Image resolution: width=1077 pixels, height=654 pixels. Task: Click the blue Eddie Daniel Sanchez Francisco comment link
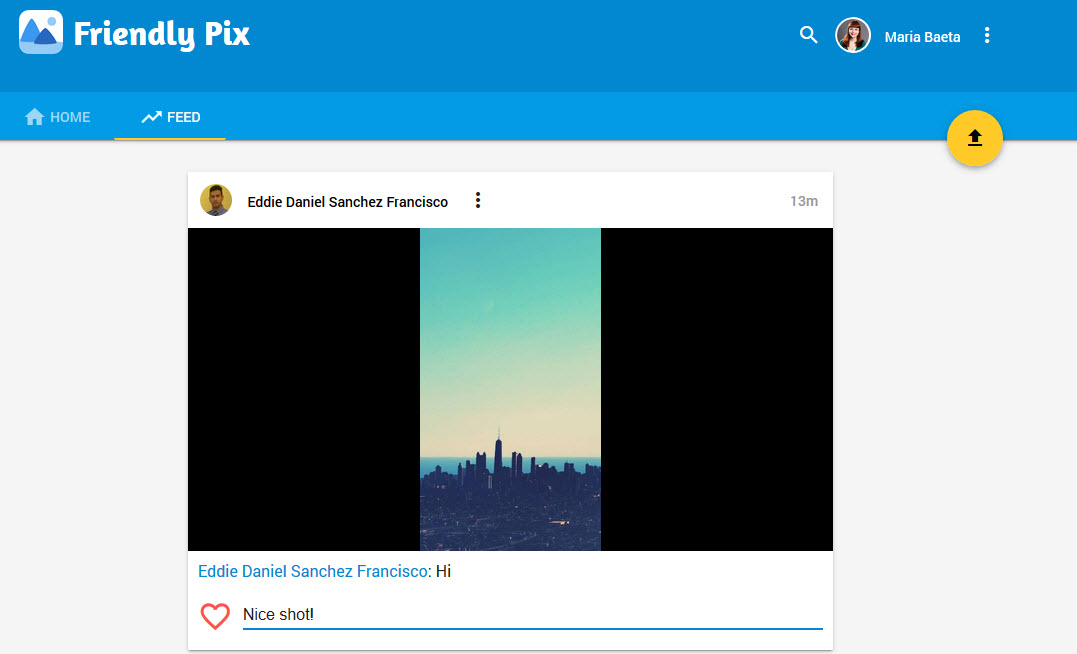313,572
